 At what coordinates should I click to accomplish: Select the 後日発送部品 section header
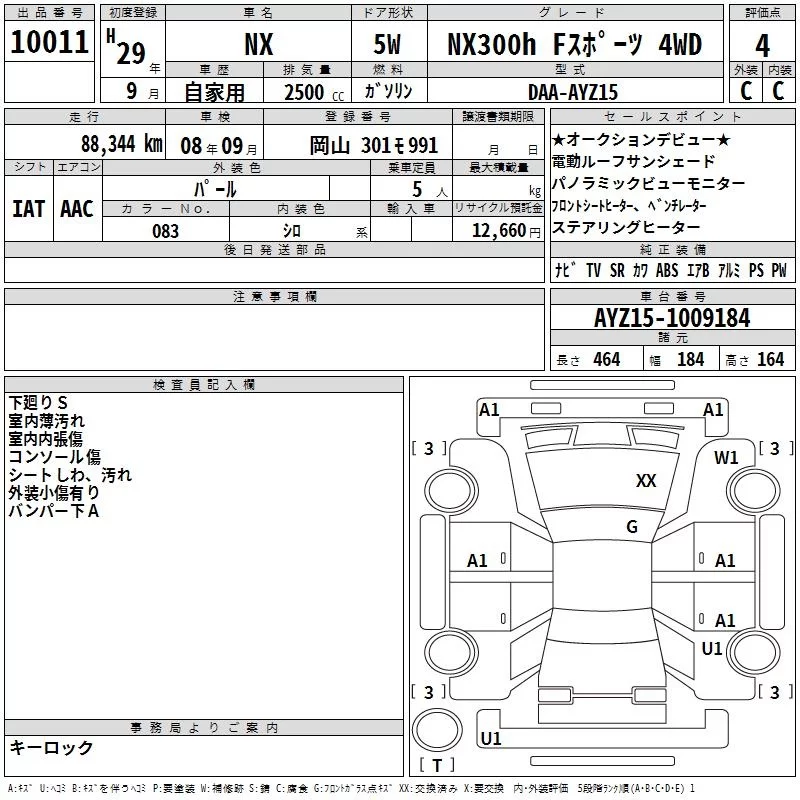pos(275,249)
